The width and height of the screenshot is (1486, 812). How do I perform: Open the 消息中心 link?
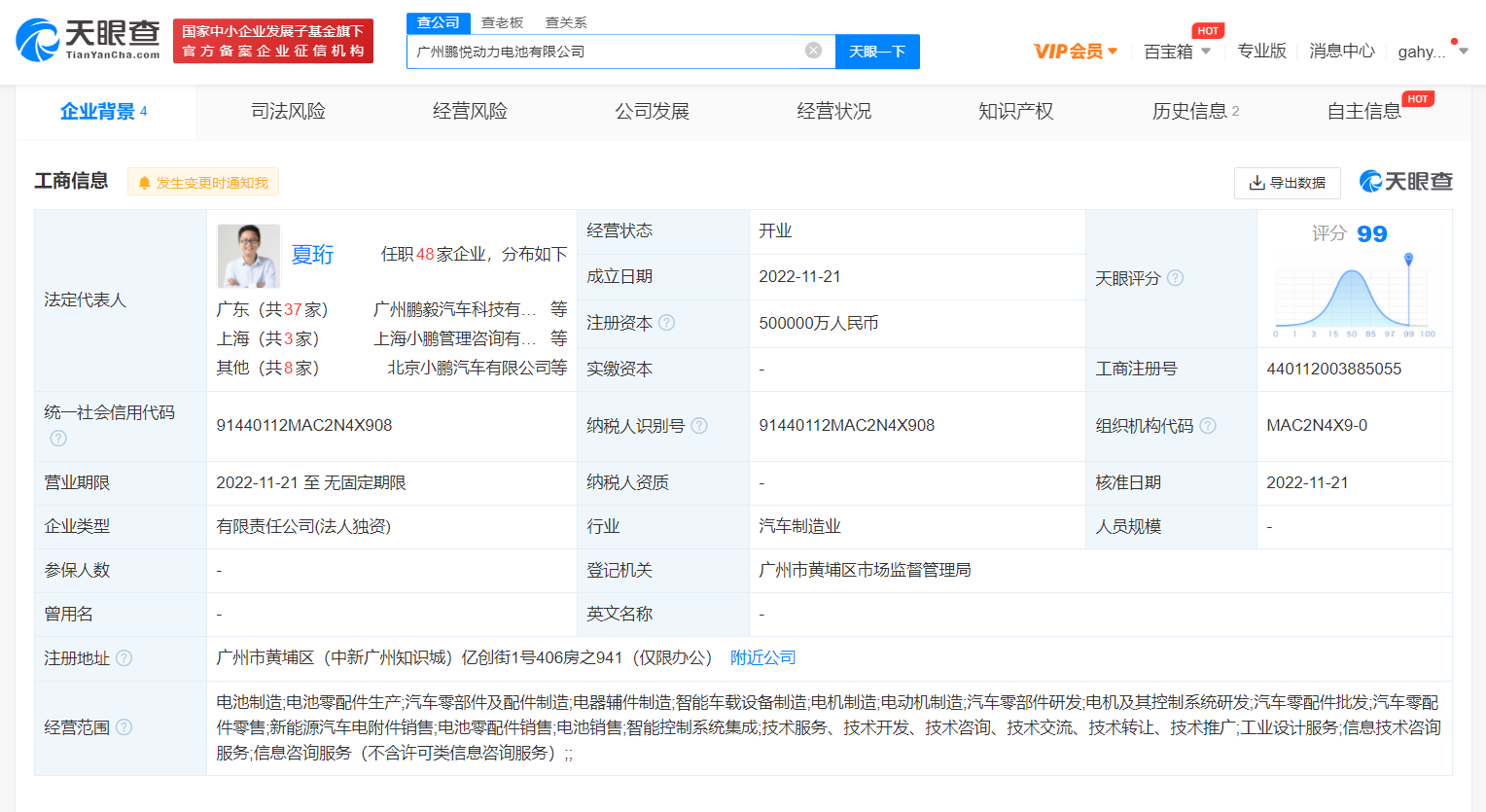coord(1342,52)
